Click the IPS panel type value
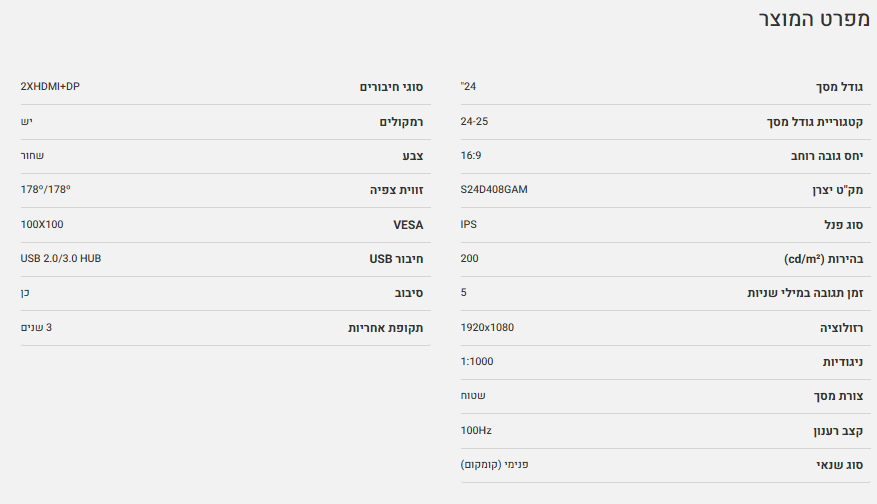Image resolution: width=877 pixels, height=504 pixels. pyautogui.click(x=469, y=224)
